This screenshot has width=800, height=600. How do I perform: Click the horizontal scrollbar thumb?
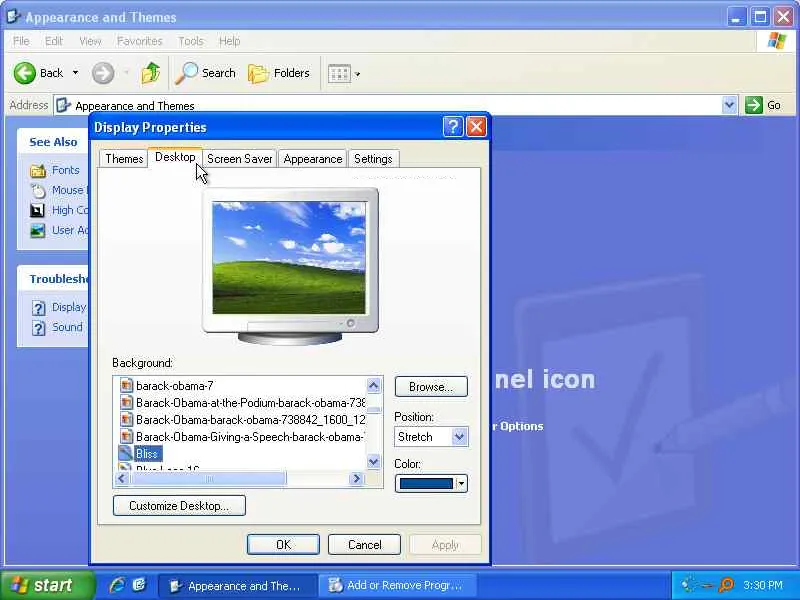tap(208, 479)
